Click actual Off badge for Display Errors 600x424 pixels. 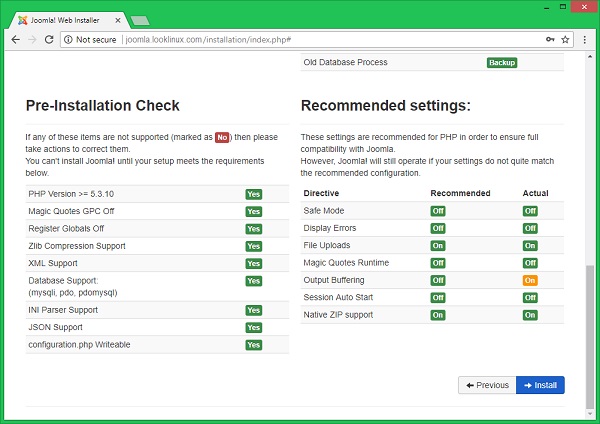click(x=530, y=228)
